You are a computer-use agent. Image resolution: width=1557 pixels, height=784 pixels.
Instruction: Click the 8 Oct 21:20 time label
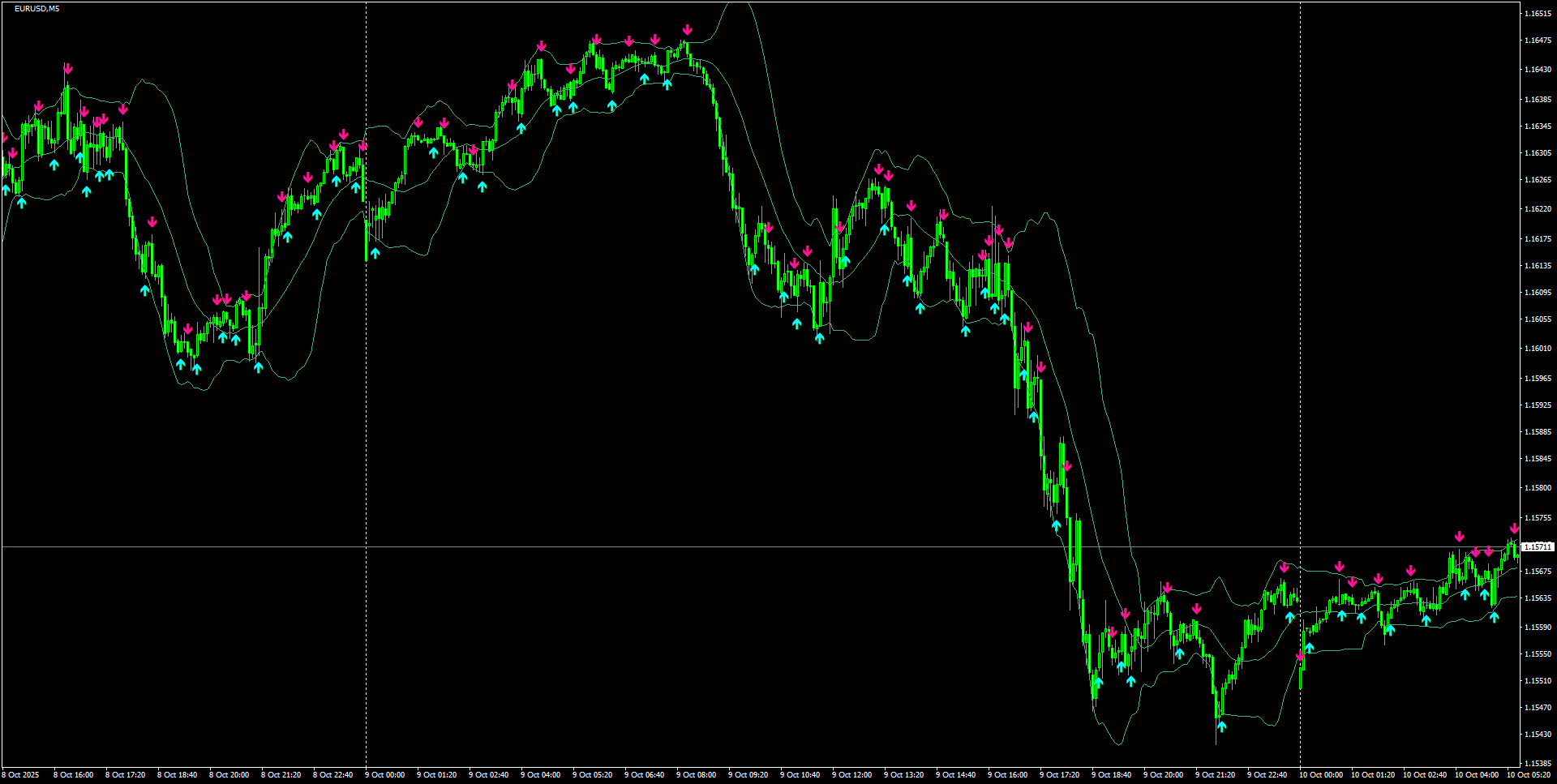click(281, 775)
